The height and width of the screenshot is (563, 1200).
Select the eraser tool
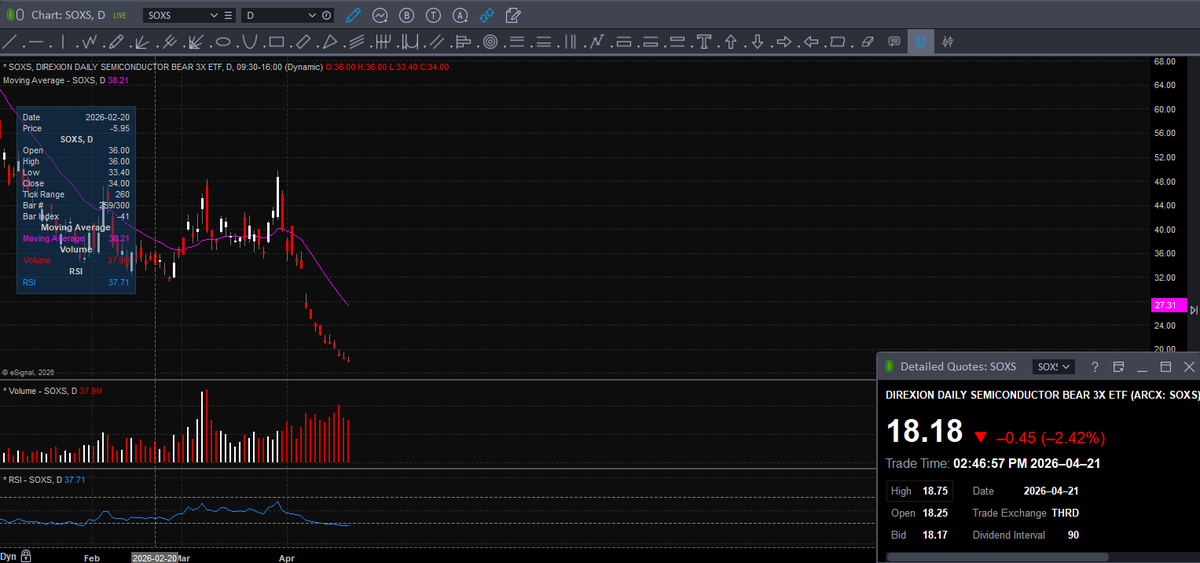click(867, 42)
